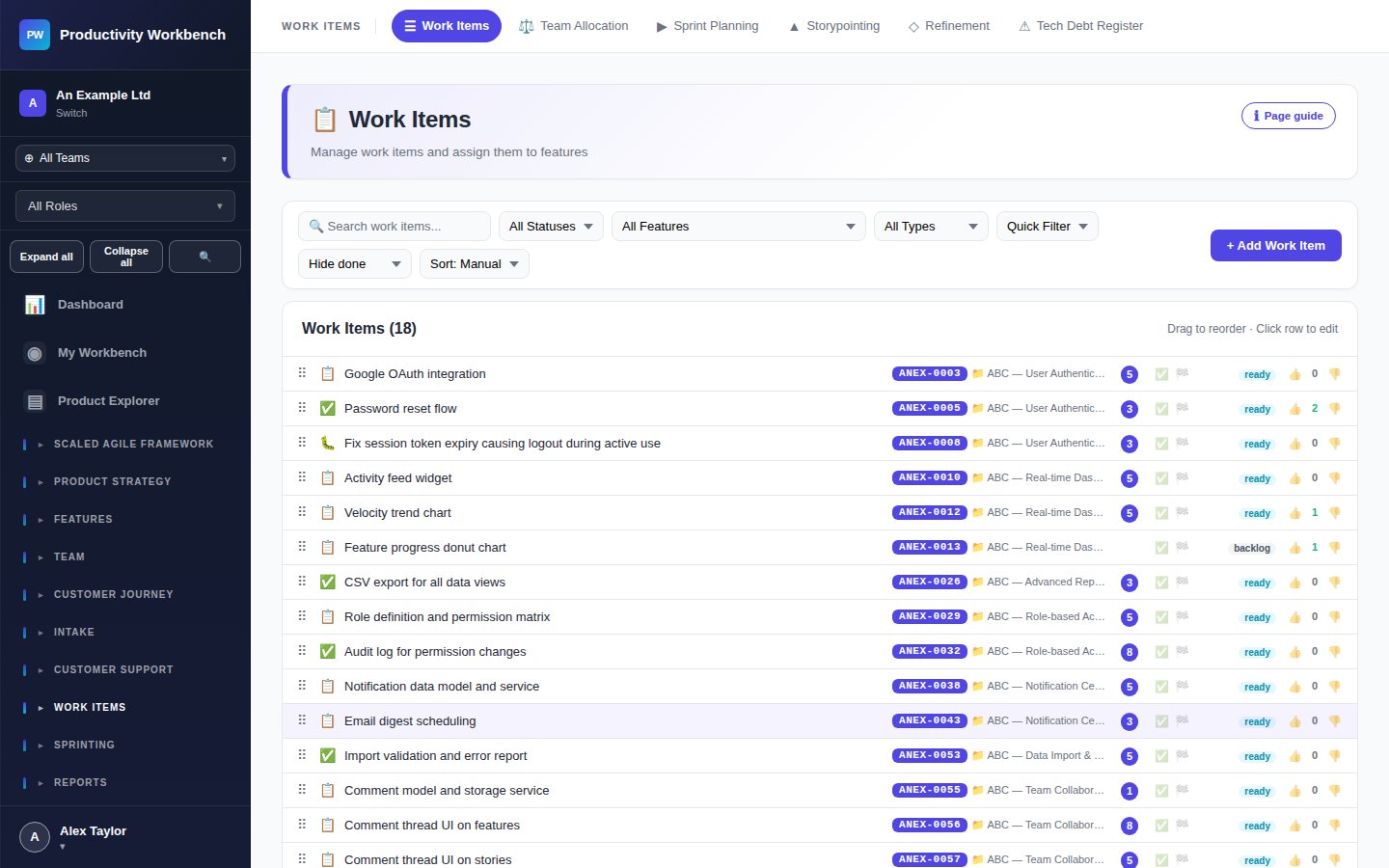
Task: Open the Quick Filter dropdown
Action: pos(1047,227)
